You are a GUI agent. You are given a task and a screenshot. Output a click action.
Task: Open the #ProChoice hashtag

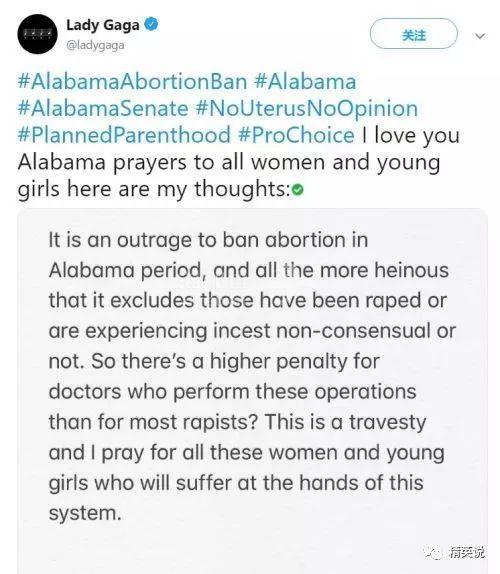pyautogui.click(x=296, y=135)
